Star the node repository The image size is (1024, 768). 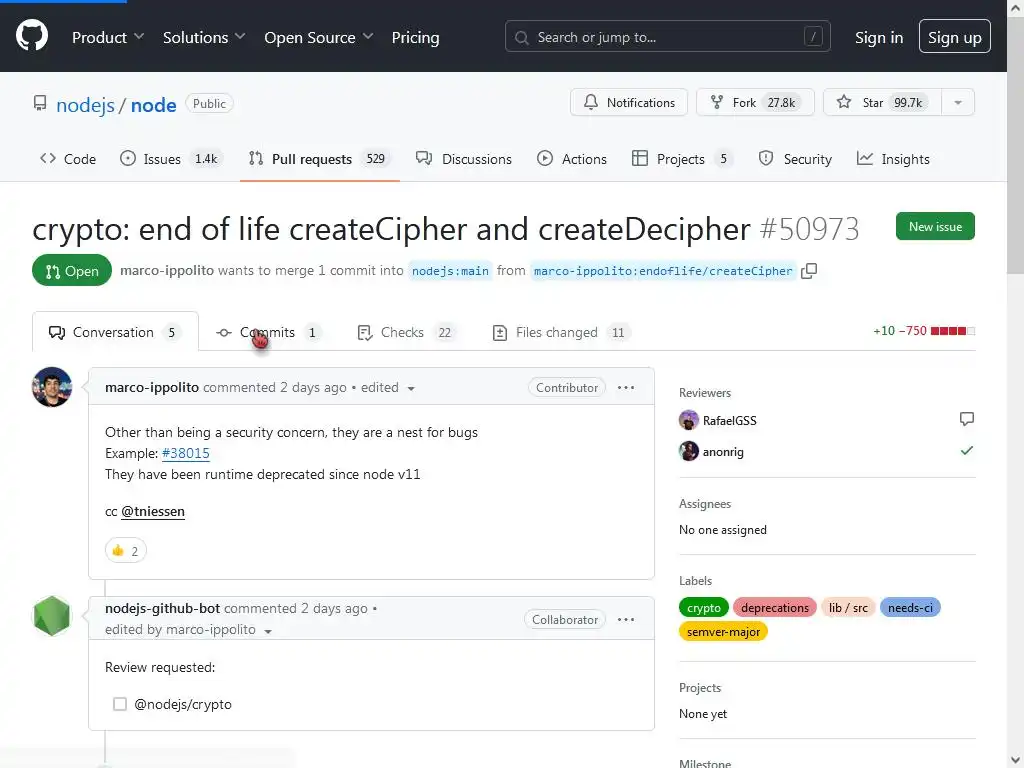coord(882,103)
